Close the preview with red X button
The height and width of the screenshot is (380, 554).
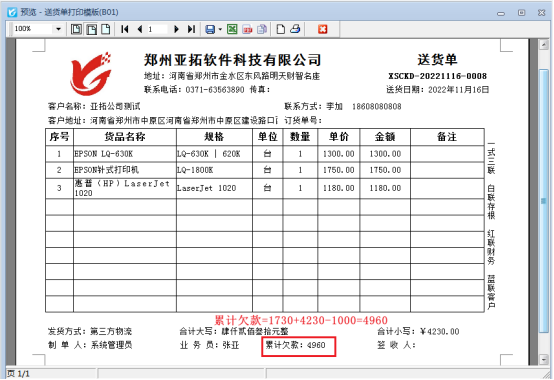click(x=323, y=29)
